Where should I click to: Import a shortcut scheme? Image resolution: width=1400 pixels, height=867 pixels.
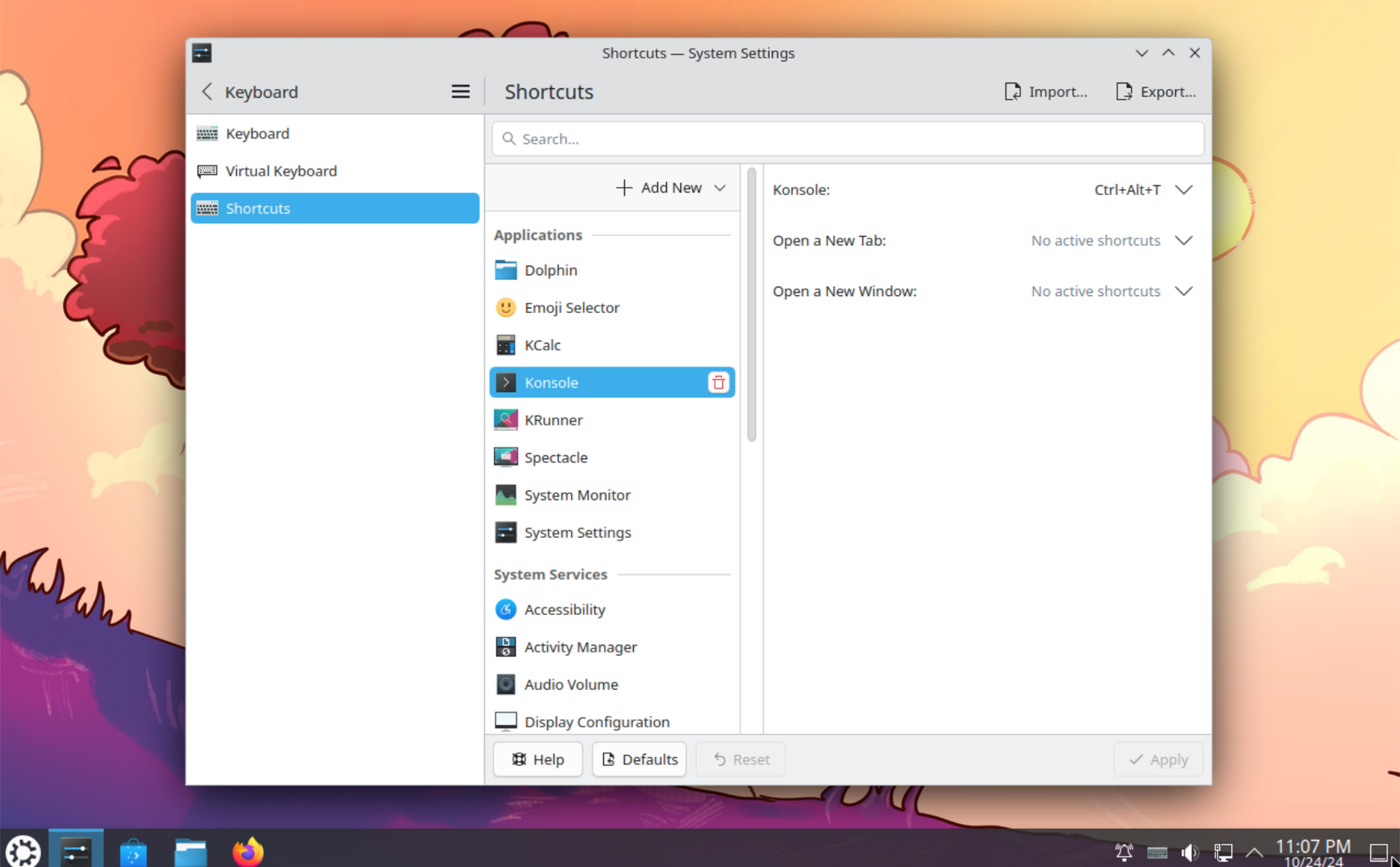tap(1045, 91)
